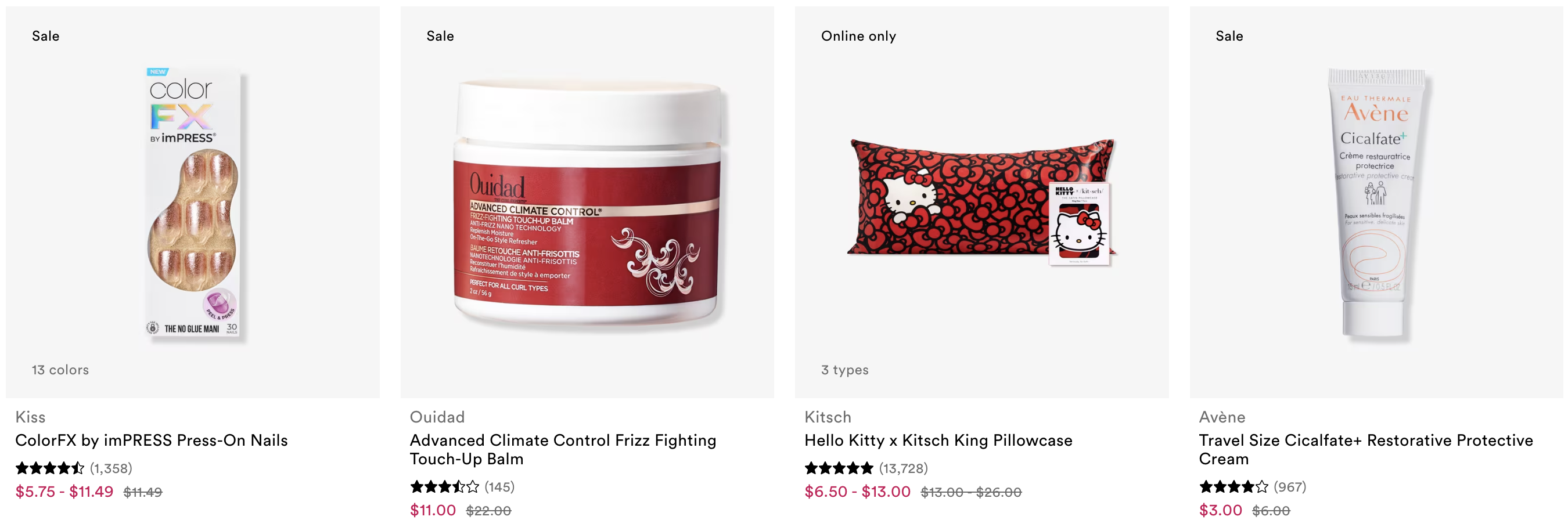Click the Online only badge on pillowcase
Screen dimensions: 1568x520
point(858,36)
